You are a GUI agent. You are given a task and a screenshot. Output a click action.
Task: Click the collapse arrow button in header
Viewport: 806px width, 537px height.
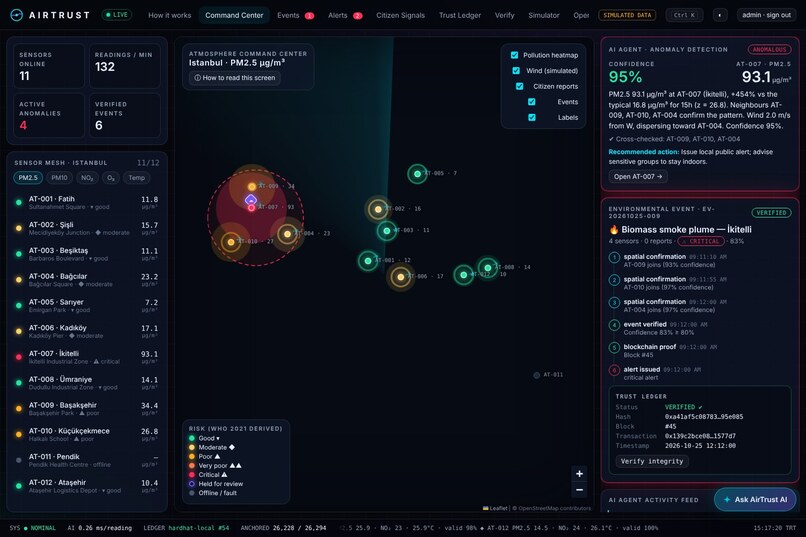(720, 15)
